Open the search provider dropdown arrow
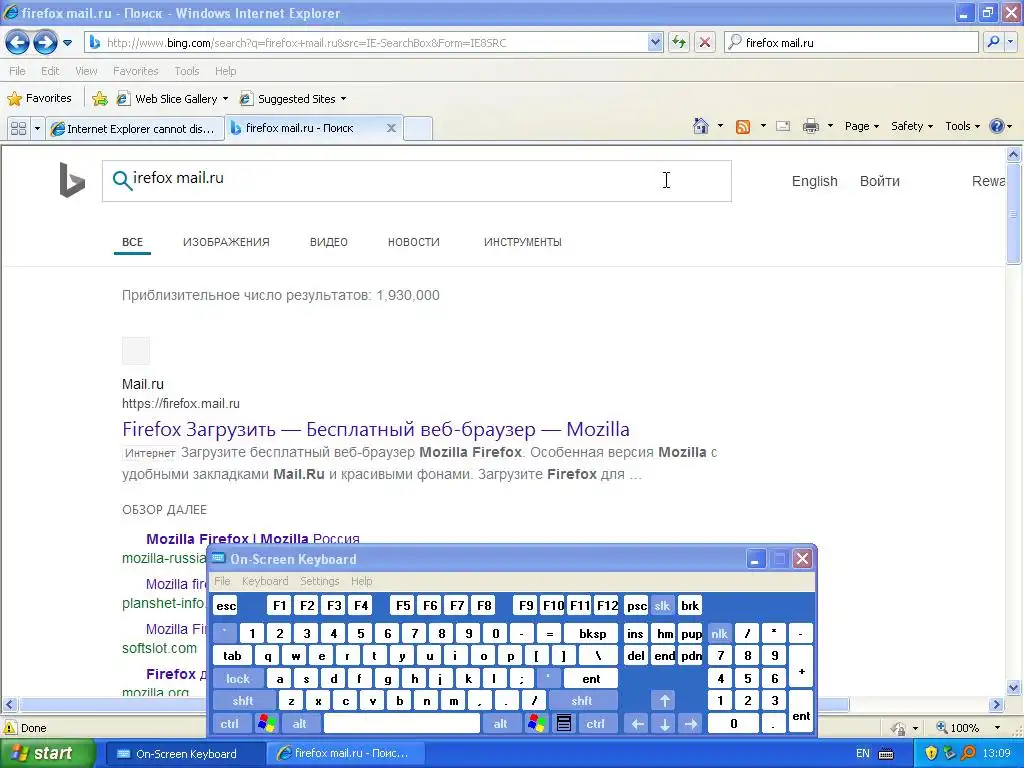This screenshot has width=1024, height=768. point(1010,42)
